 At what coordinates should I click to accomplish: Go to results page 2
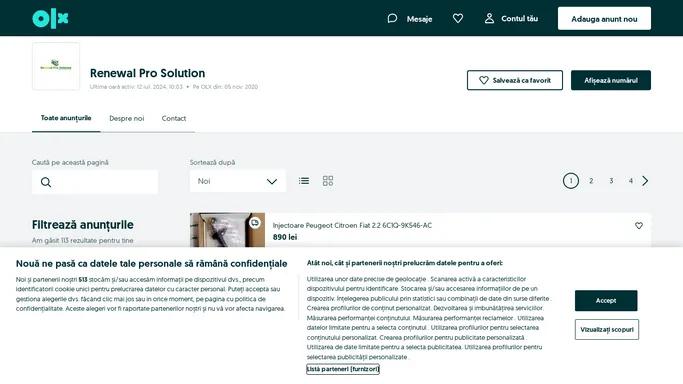591,181
